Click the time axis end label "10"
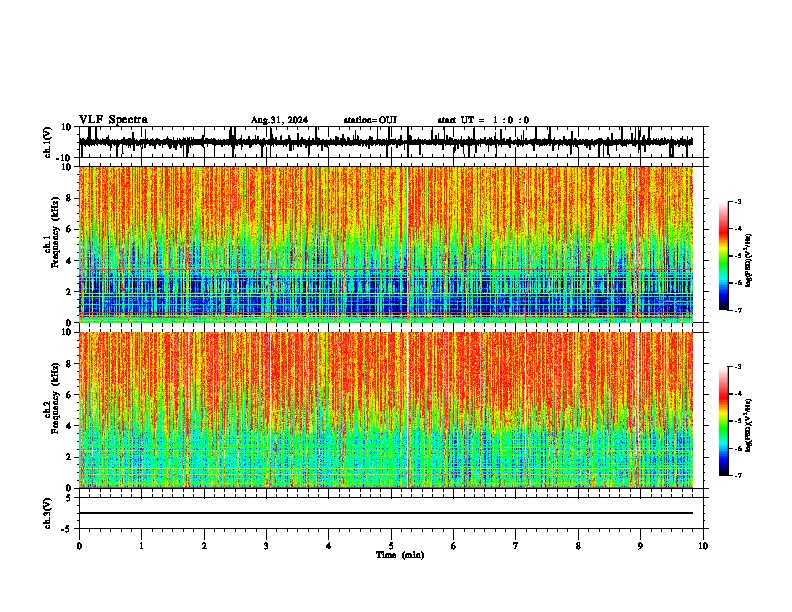The width and height of the screenshot is (792, 612). point(703,546)
